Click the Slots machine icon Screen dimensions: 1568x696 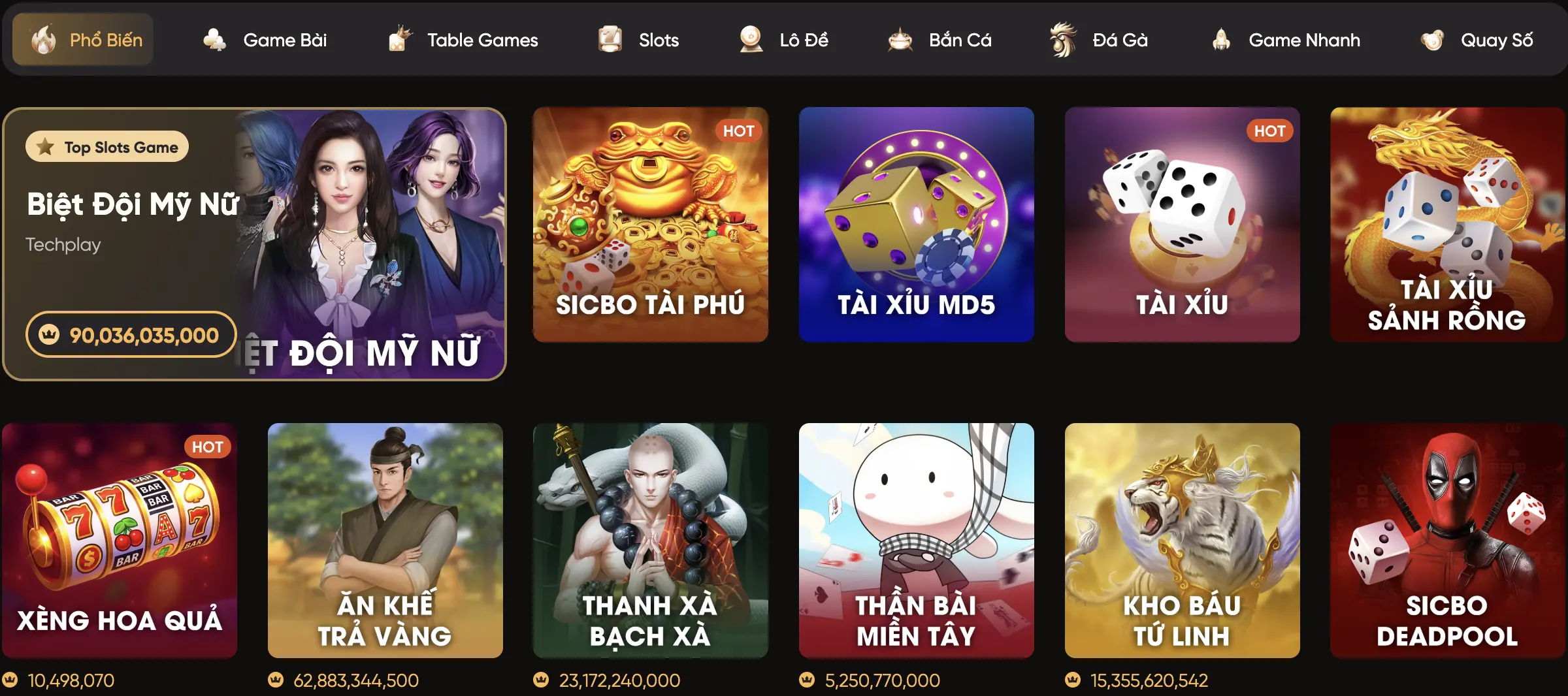(x=610, y=39)
